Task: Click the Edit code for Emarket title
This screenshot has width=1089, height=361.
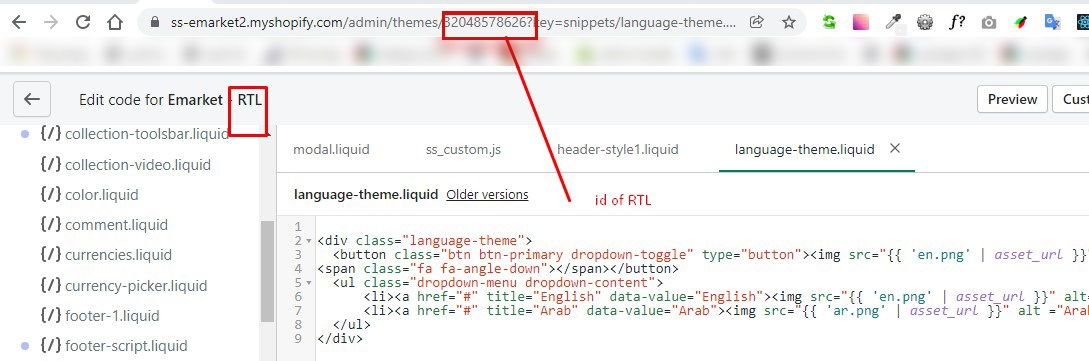Action: coord(170,99)
